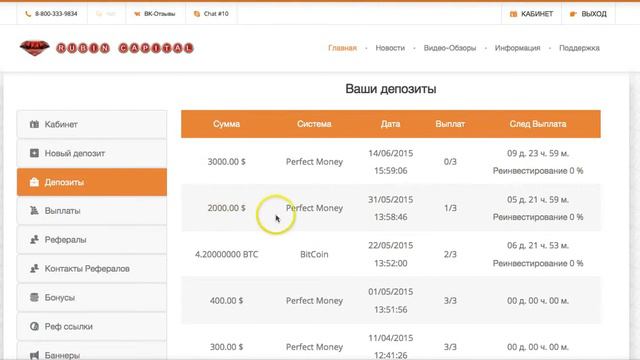Click the Выплаты sidebar icon

(x=34, y=211)
